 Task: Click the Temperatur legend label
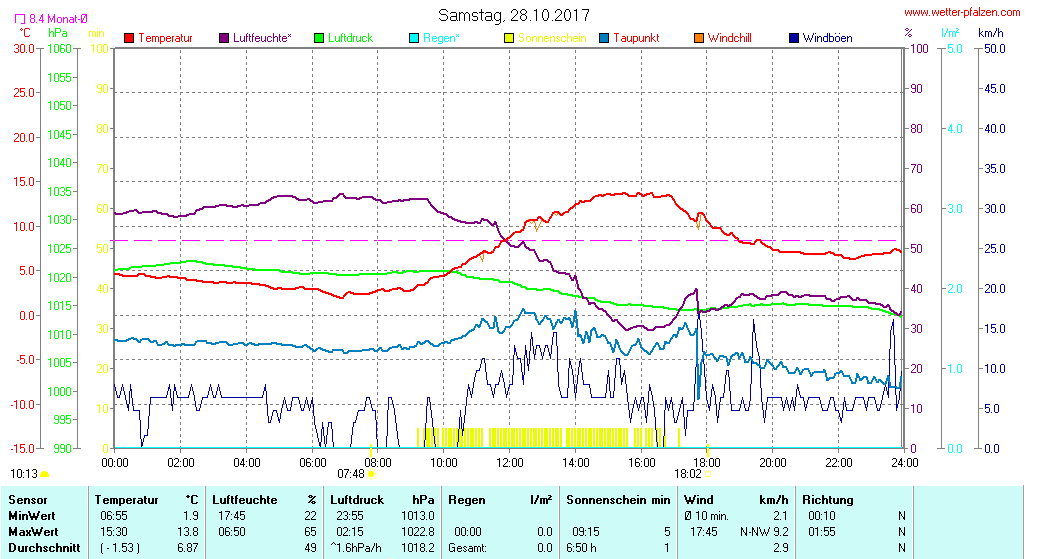click(x=165, y=38)
